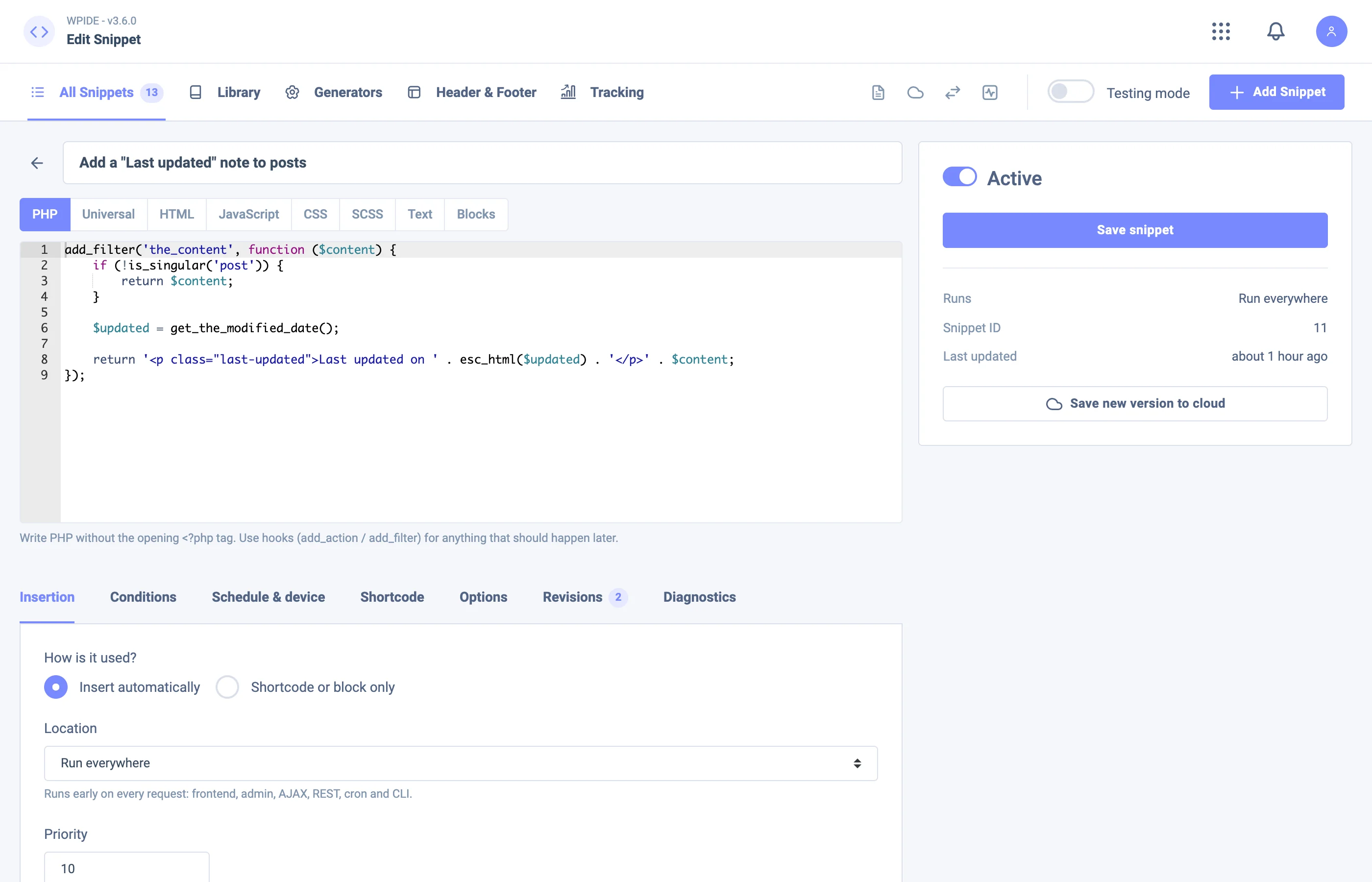Screen dimensions: 1372x882
Task: Click the Generators gear icon
Action: (292, 92)
